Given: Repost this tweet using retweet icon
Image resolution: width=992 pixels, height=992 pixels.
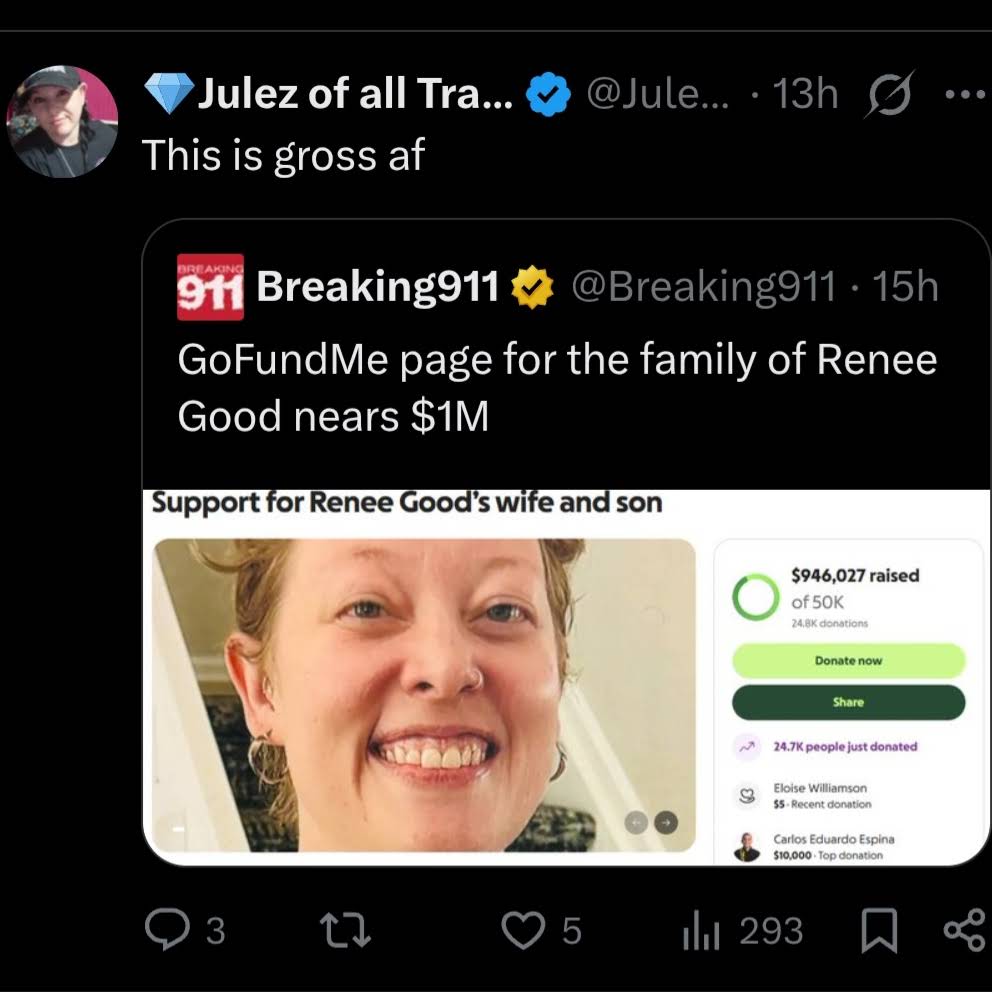Looking at the screenshot, I should pyautogui.click(x=345, y=930).
